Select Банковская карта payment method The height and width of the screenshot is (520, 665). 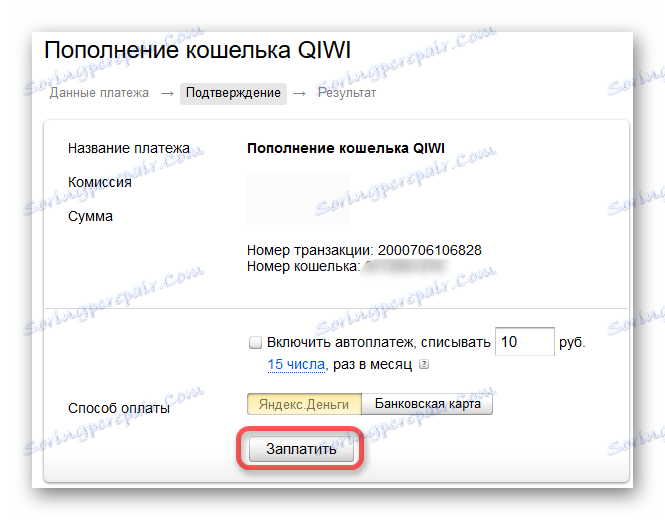pos(427,404)
